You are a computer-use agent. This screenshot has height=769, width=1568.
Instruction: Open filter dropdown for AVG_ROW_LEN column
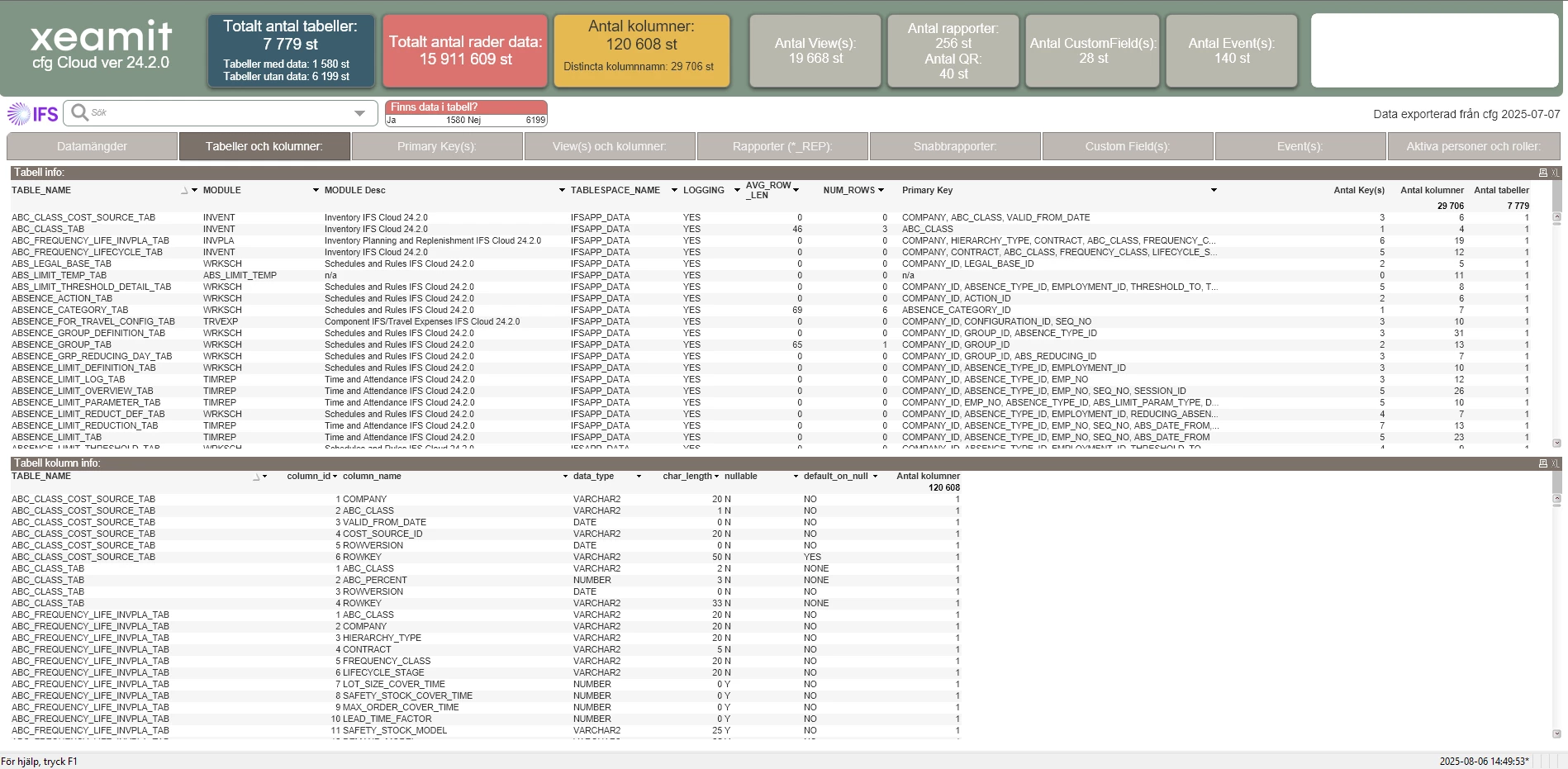tap(796, 190)
